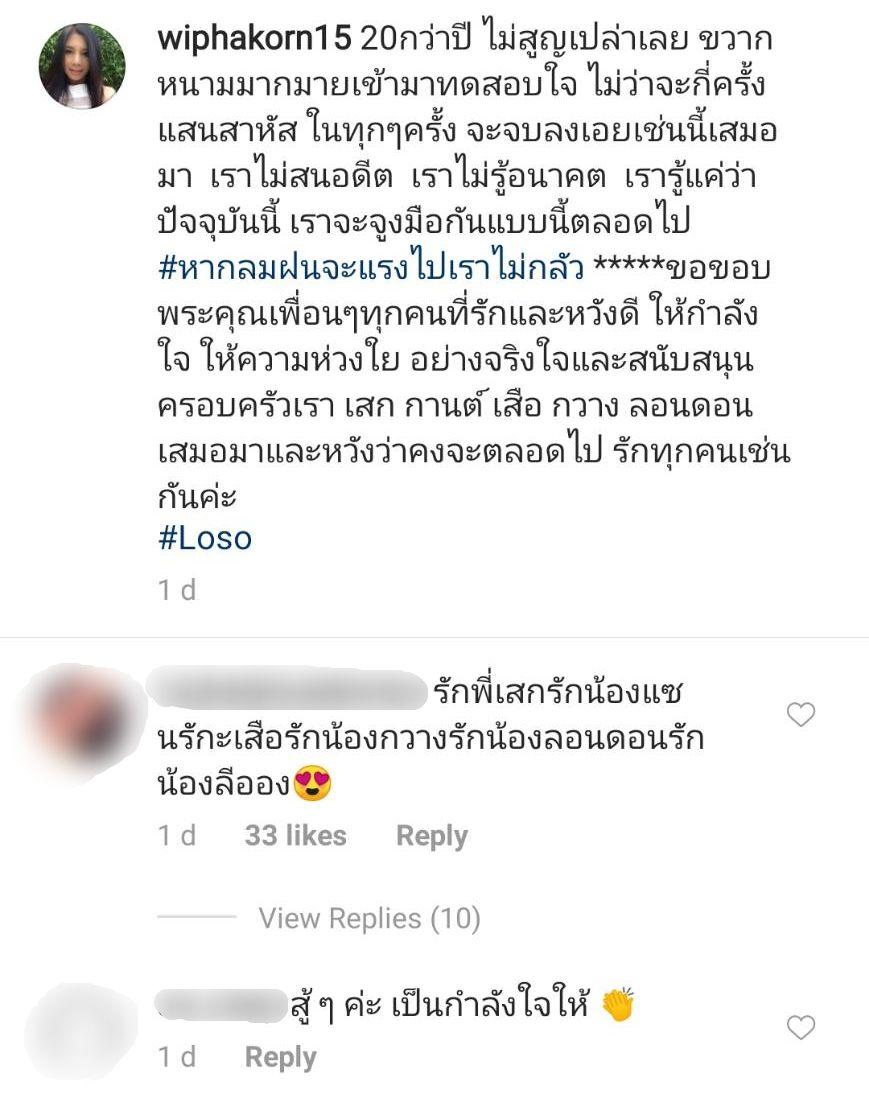The width and height of the screenshot is (869, 1098).
Task: View the 33 likes list
Action: [x=296, y=835]
